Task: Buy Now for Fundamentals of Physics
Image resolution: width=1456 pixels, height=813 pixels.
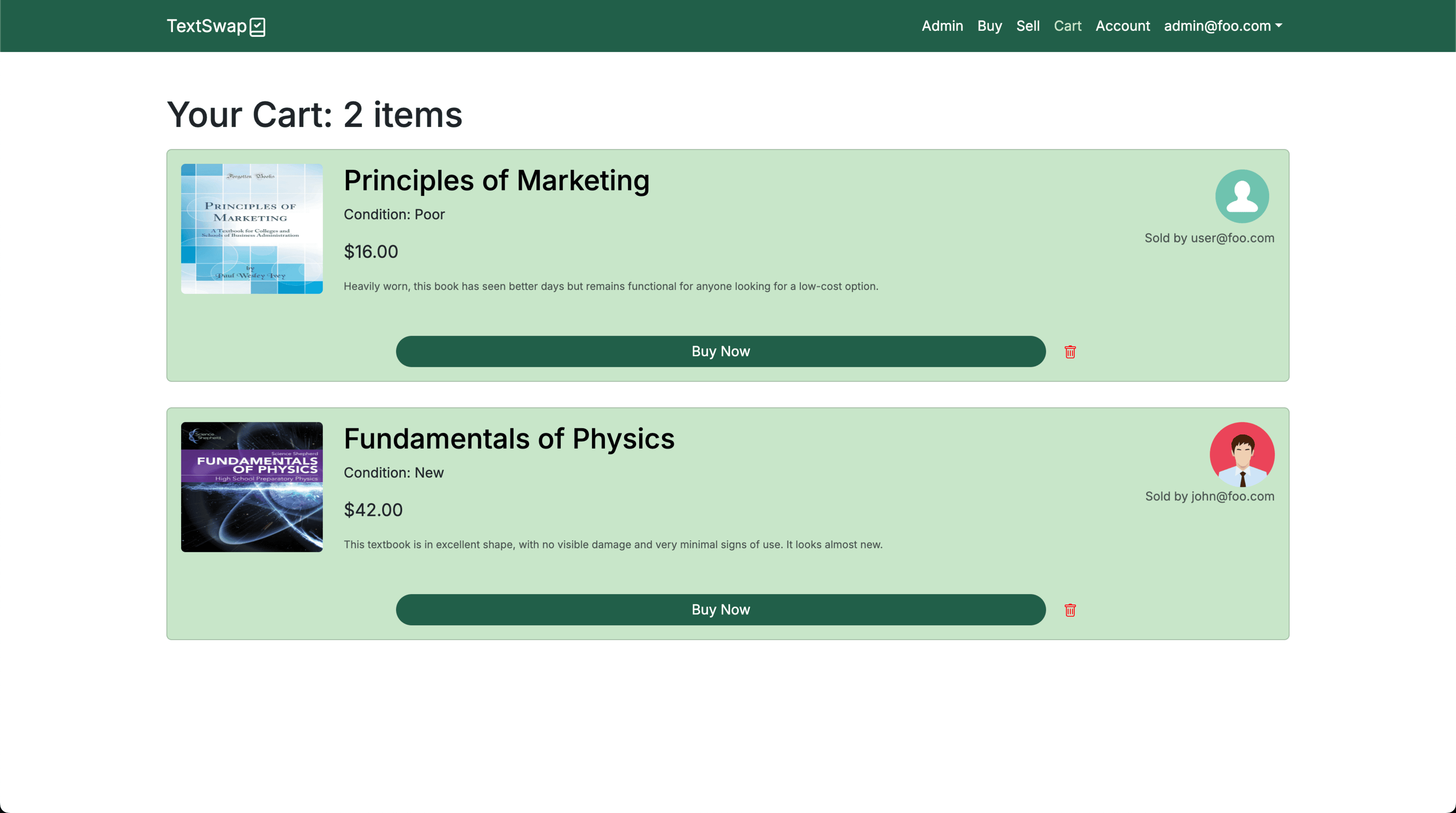Action: [x=720, y=610]
